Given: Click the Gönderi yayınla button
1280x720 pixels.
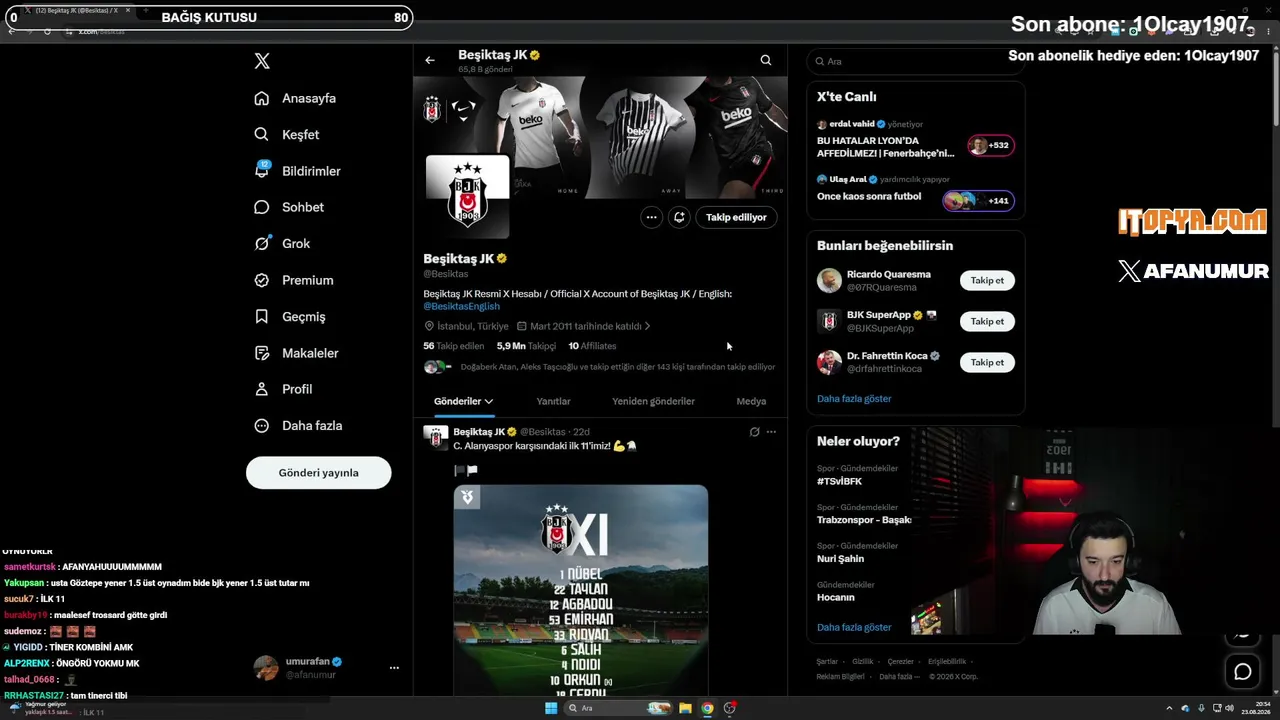Looking at the screenshot, I should coord(318,473).
